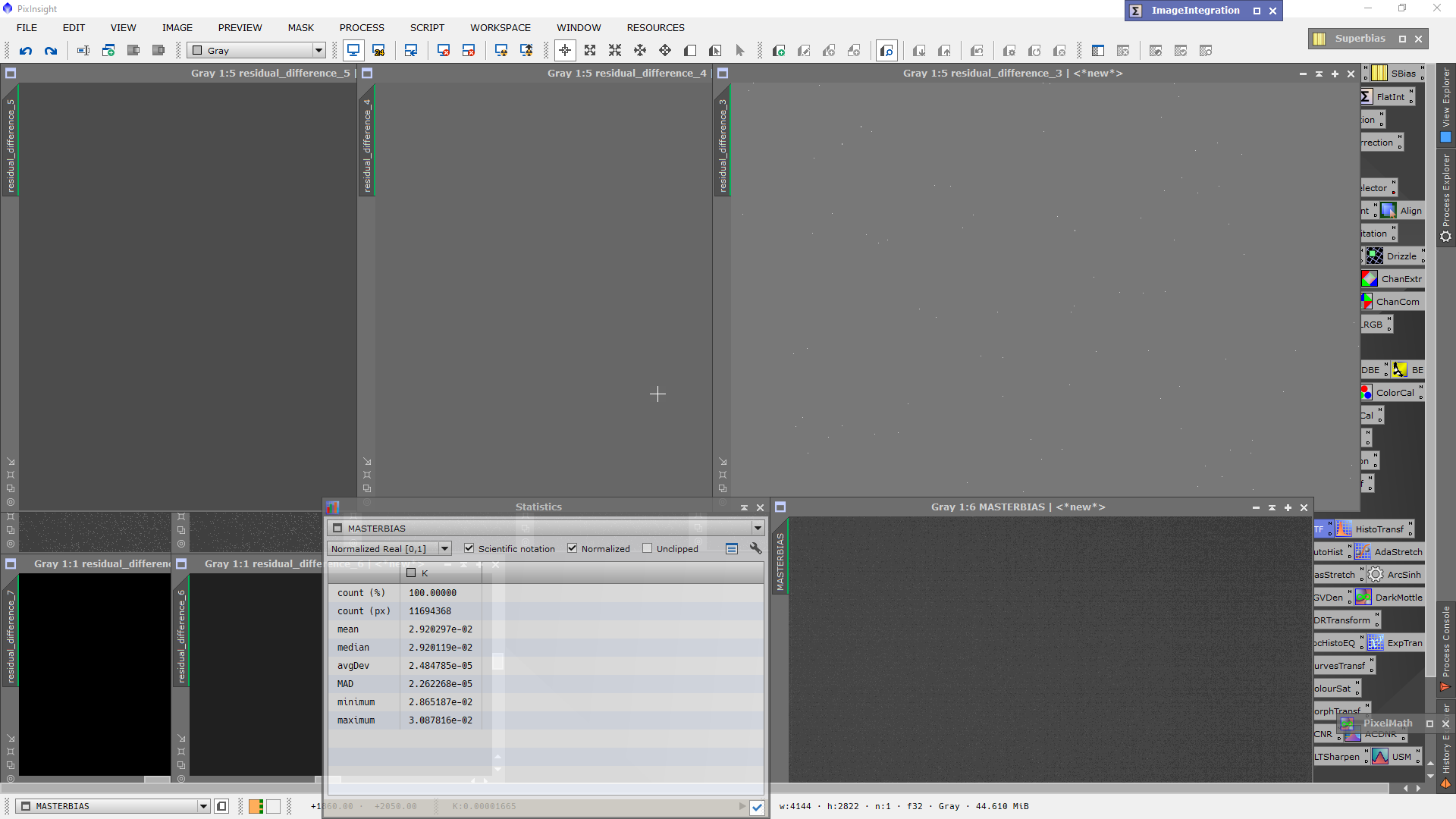Shade the MASTERBIAS image window with roll-up arrow
Viewport: 1456px width, 819px height.
click(1272, 507)
